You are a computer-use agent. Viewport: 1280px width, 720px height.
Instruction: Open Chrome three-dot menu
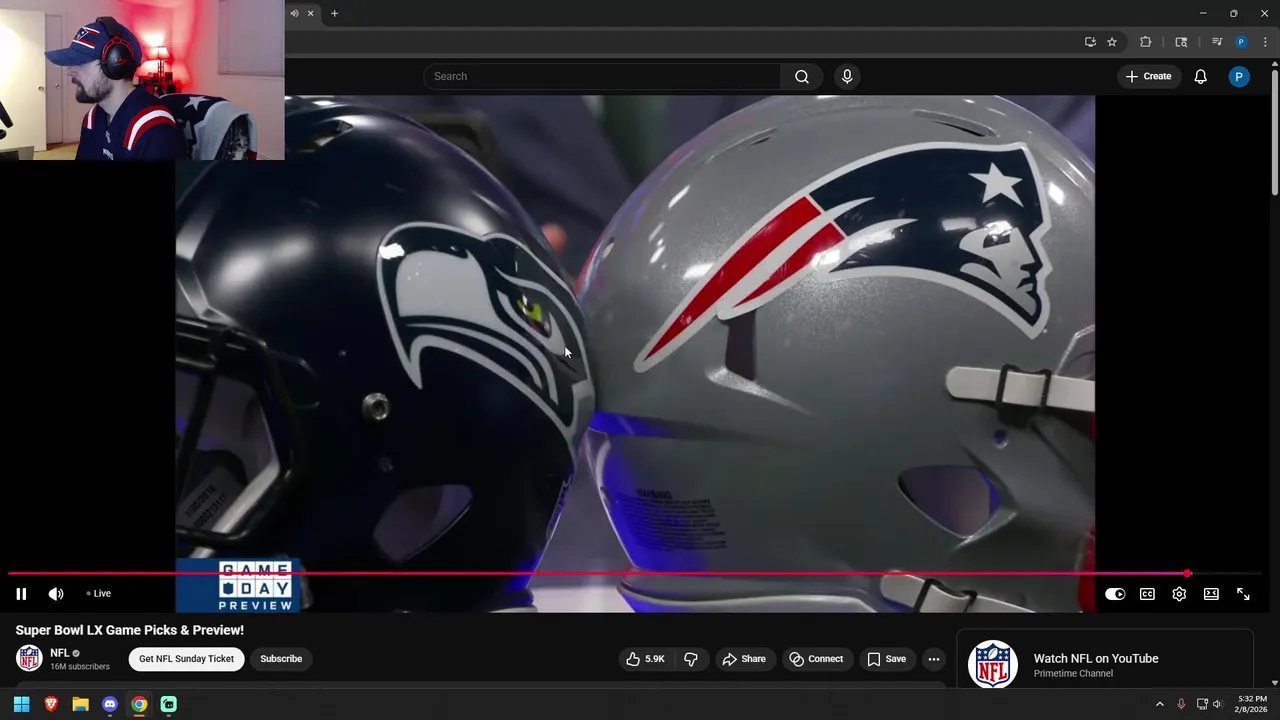pos(1265,42)
